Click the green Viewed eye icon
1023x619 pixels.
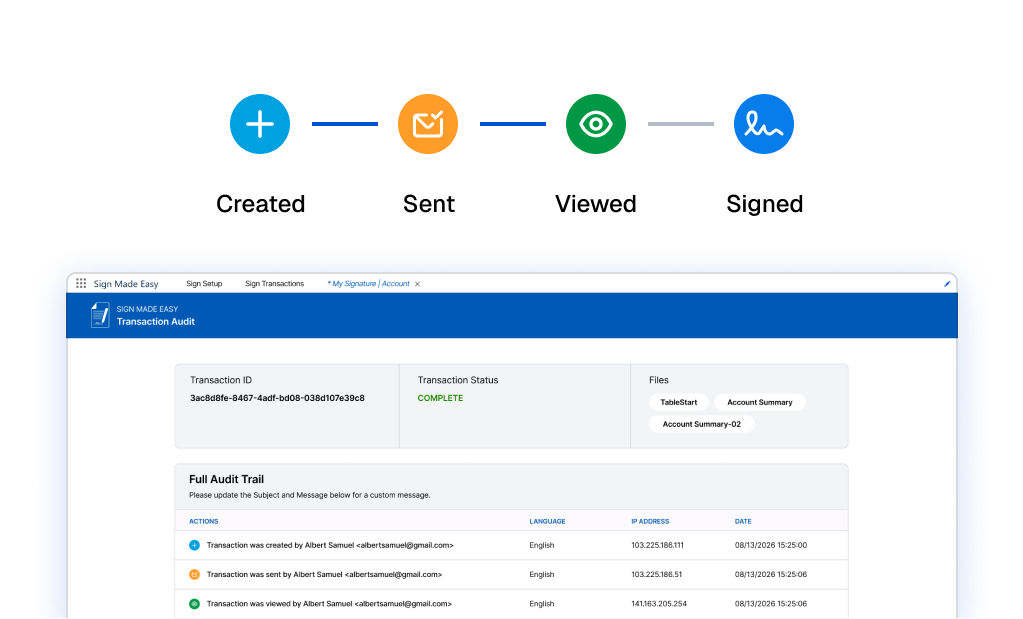tap(596, 124)
